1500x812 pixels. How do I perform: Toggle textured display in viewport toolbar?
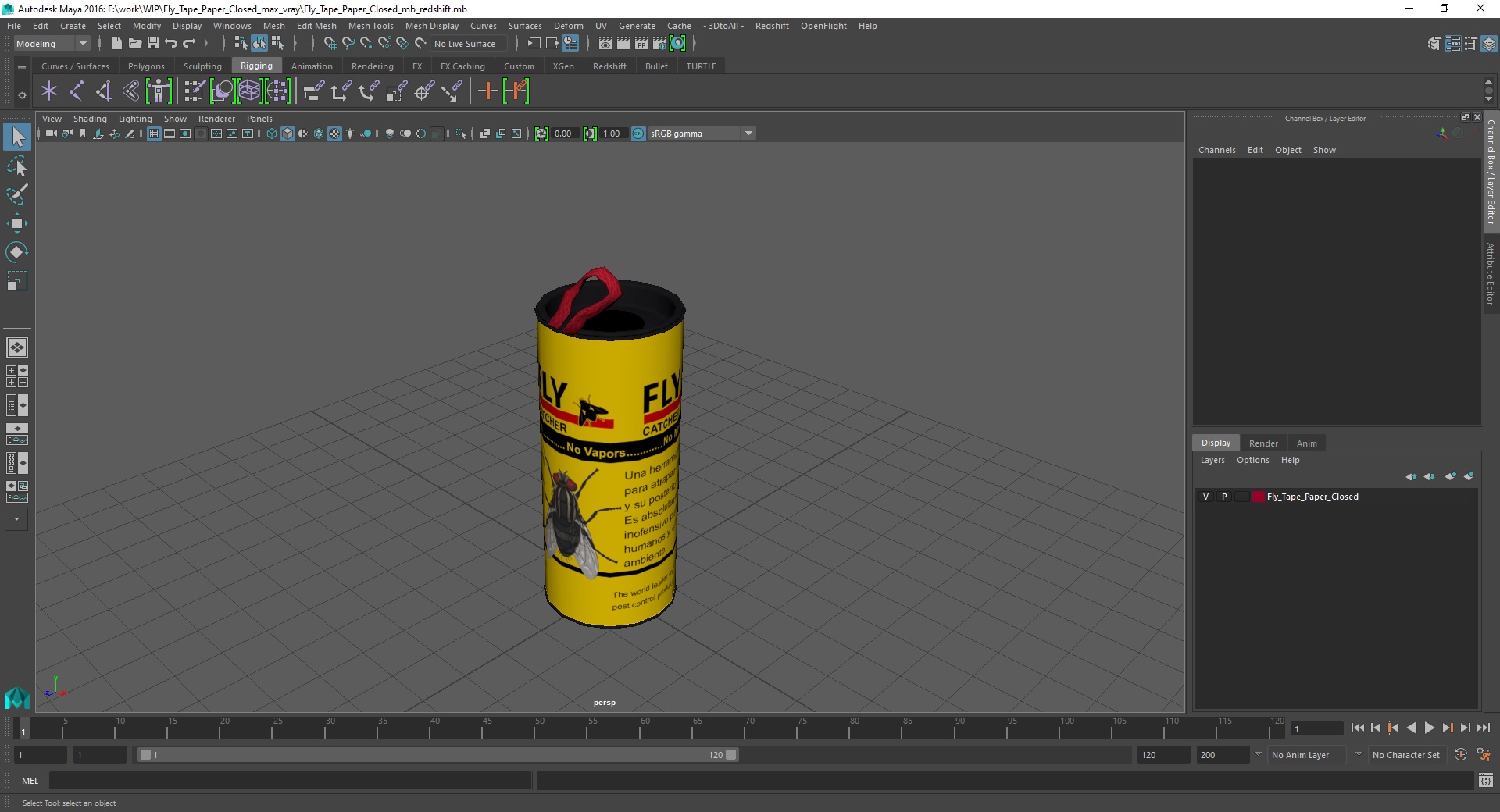(334, 134)
